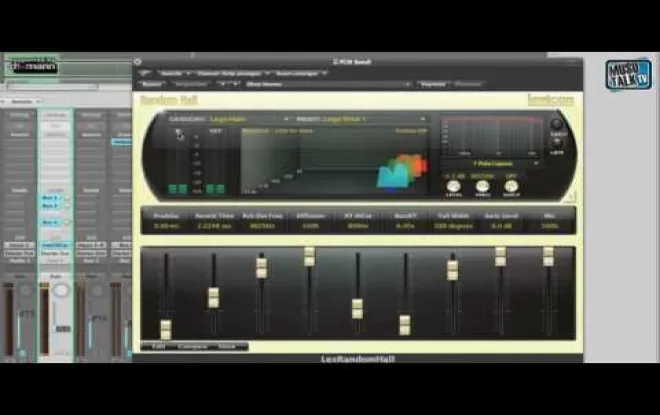The width and height of the screenshot is (660, 415).
Task: Click the Rvb Out Freq parameter value
Action: point(262,226)
